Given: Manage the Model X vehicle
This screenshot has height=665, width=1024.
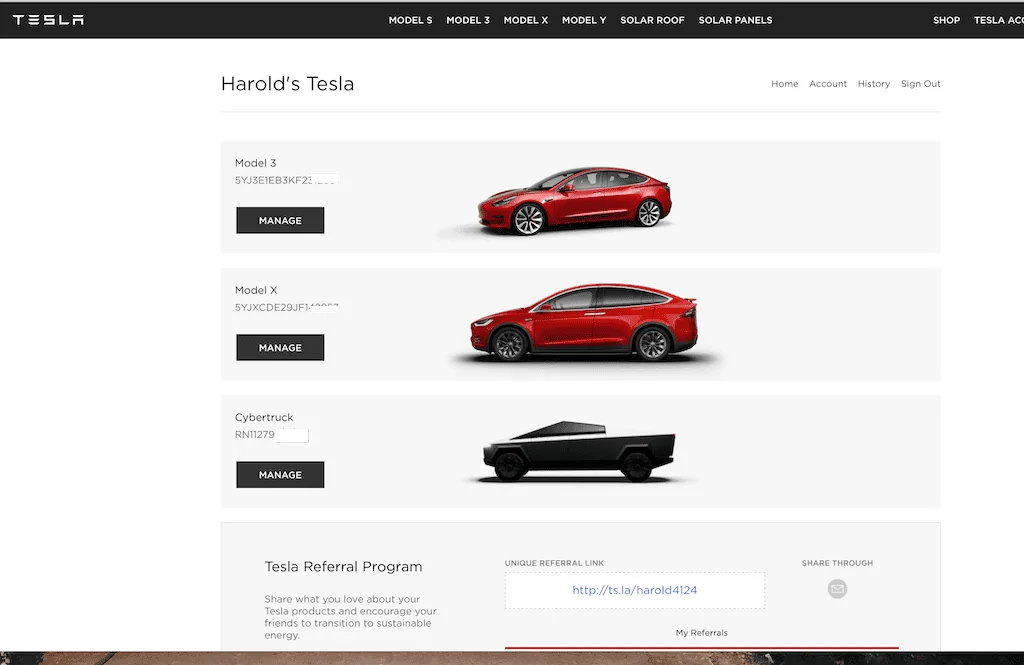Looking at the screenshot, I should (x=280, y=348).
